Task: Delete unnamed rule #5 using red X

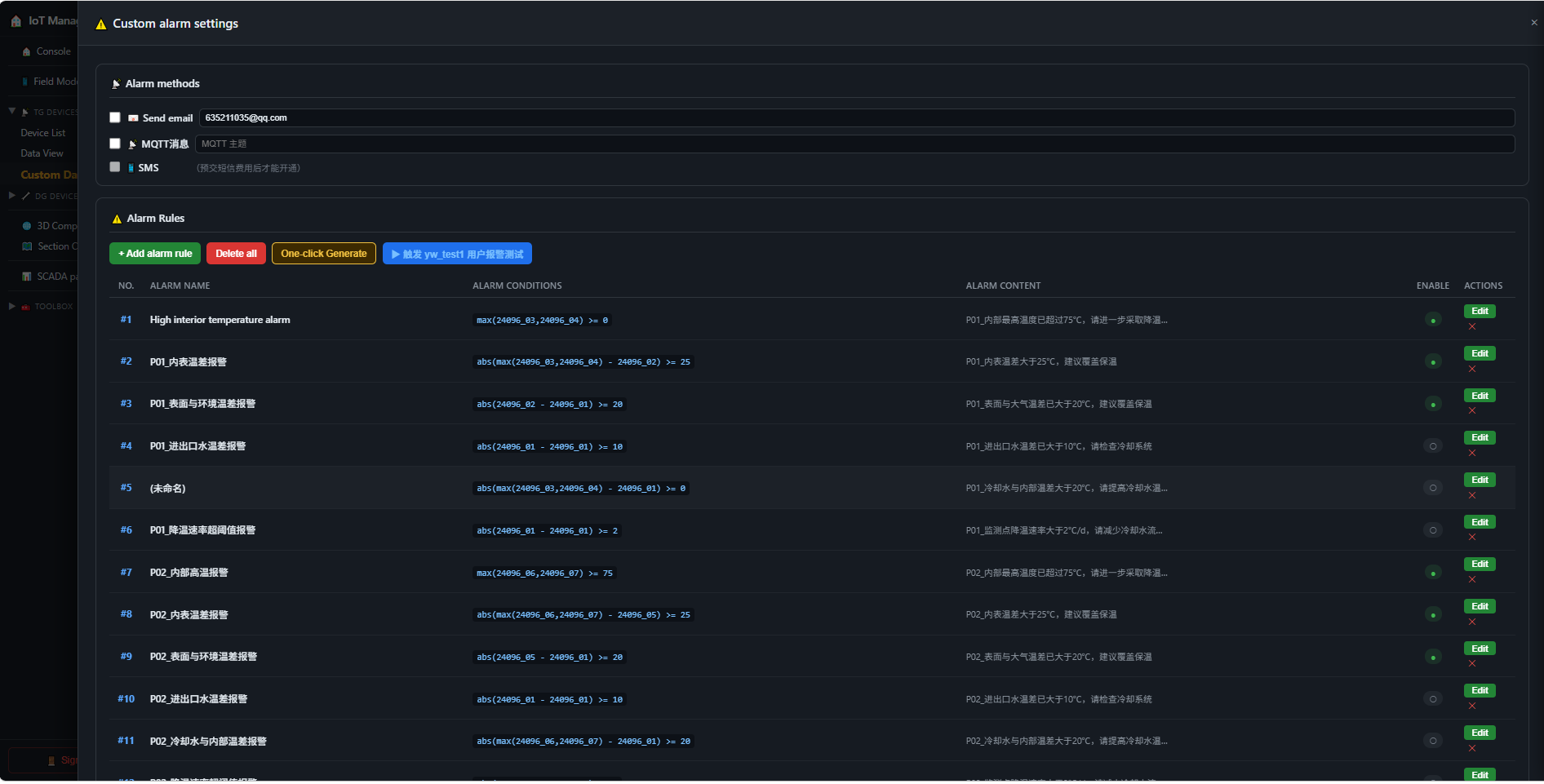Action: 1472,496
